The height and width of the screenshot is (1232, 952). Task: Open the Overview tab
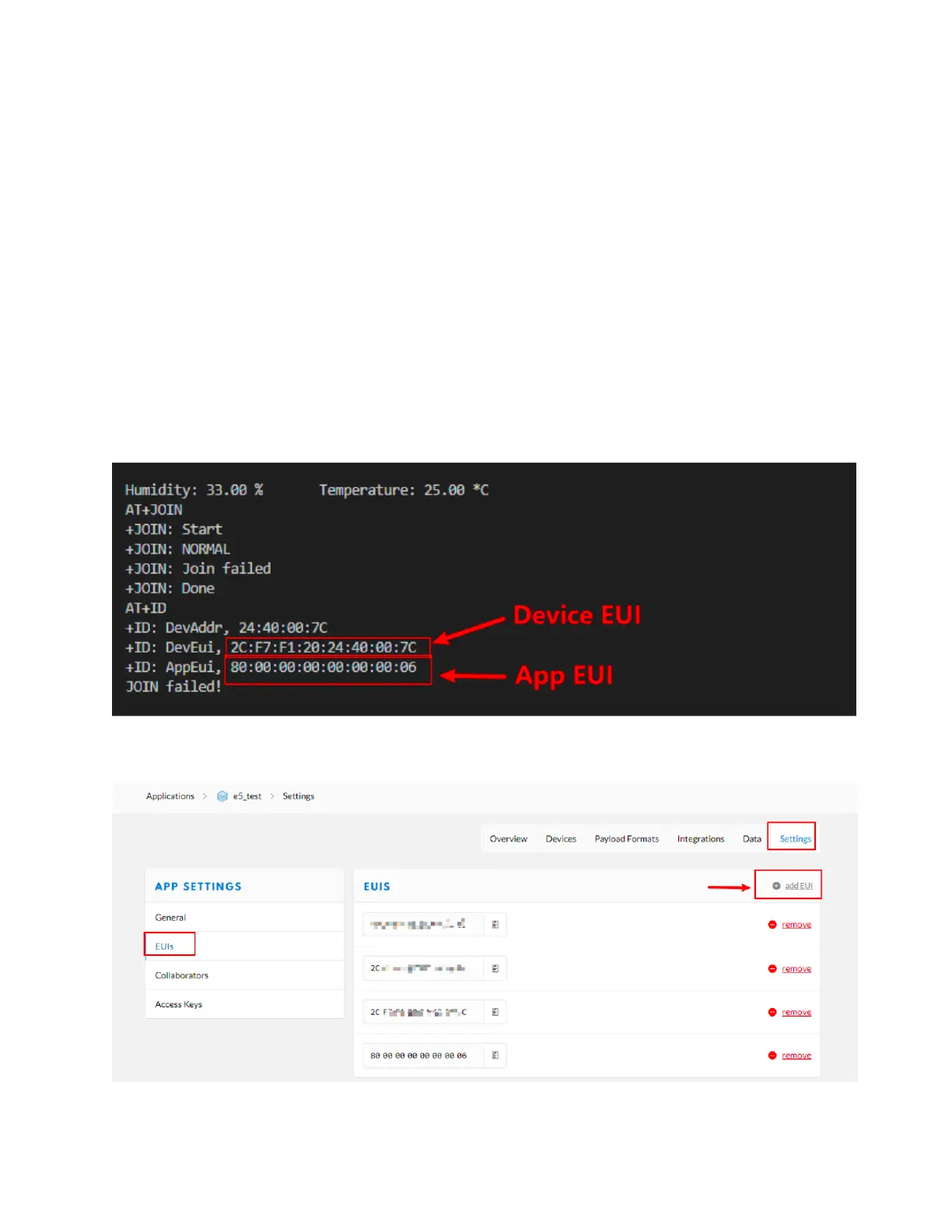(509, 839)
